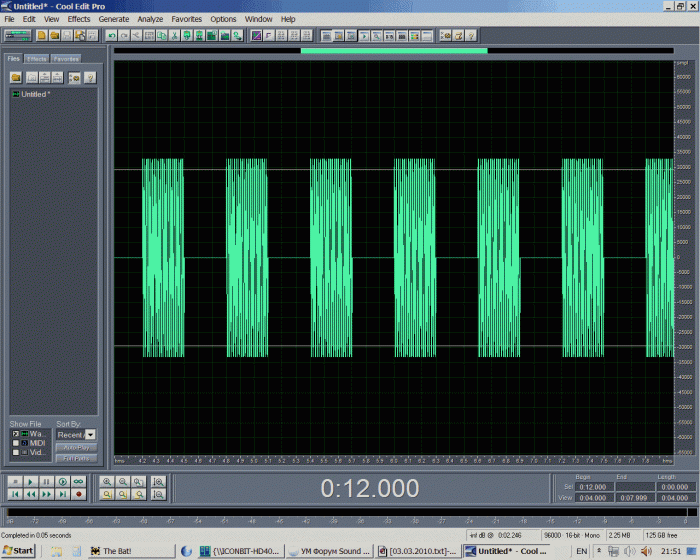
Task: Click the Full Paths button
Action: pos(76,458)
